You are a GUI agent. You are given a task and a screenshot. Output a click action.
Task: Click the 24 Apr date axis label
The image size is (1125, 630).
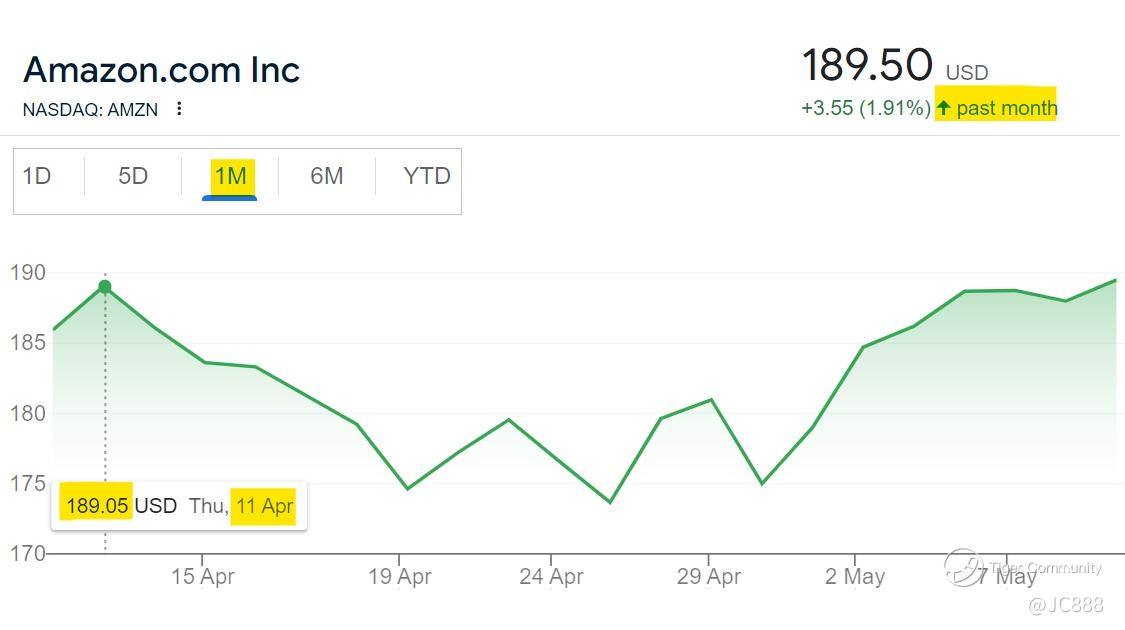point(551,577)
